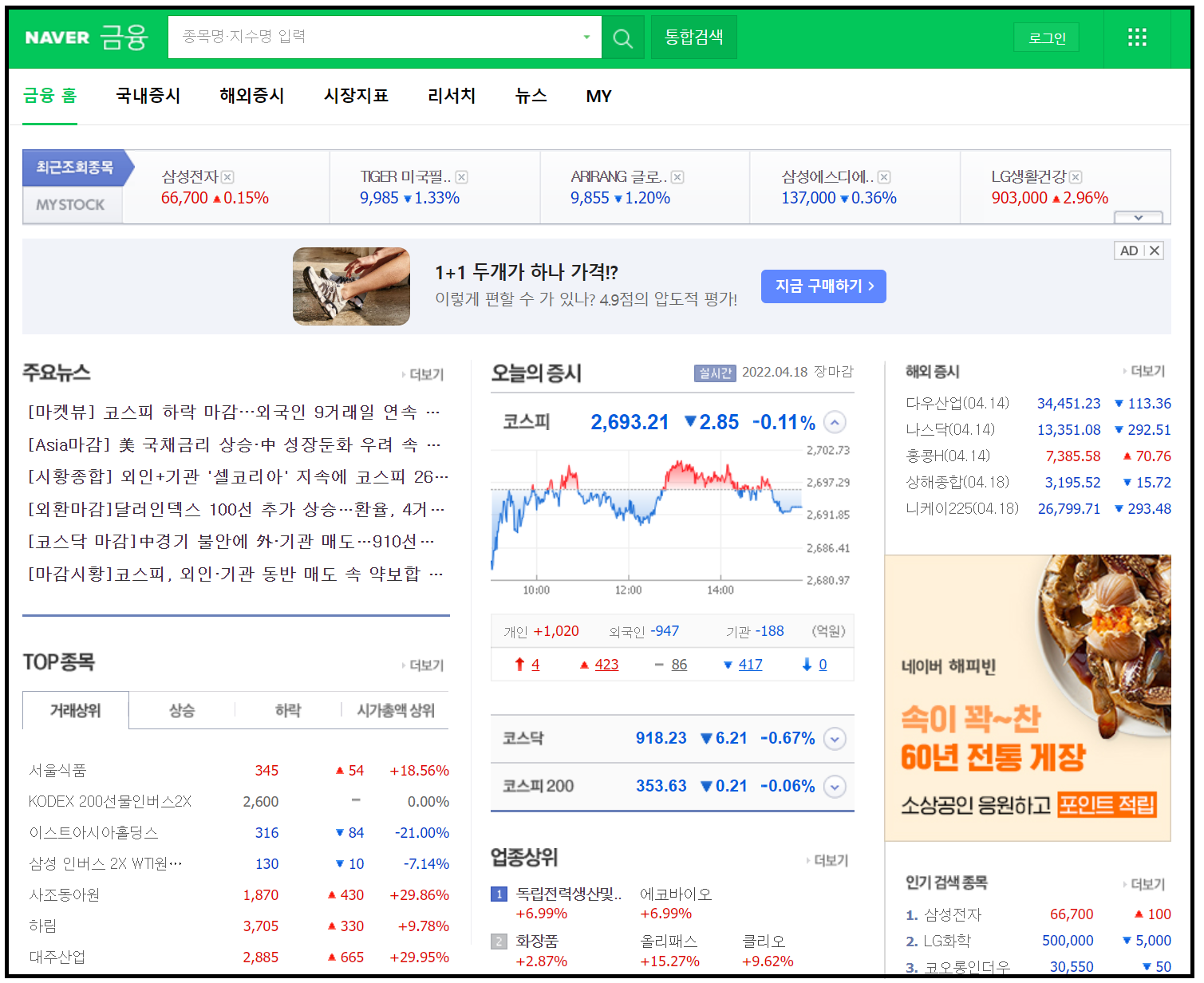Close the advertisement banner with X
The image size is (1204, 983).
pyautogui.click(x=1154, y=251)
